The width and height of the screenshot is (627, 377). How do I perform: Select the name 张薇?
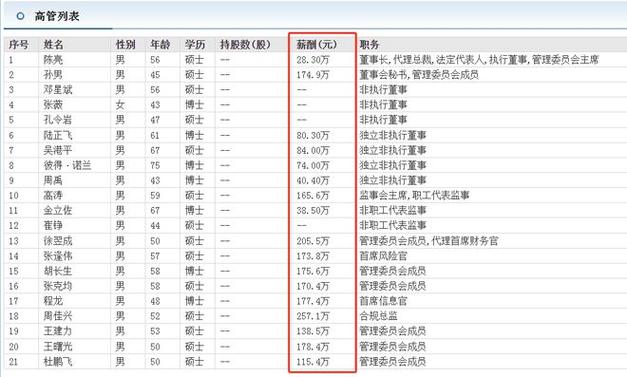point(53,105)
